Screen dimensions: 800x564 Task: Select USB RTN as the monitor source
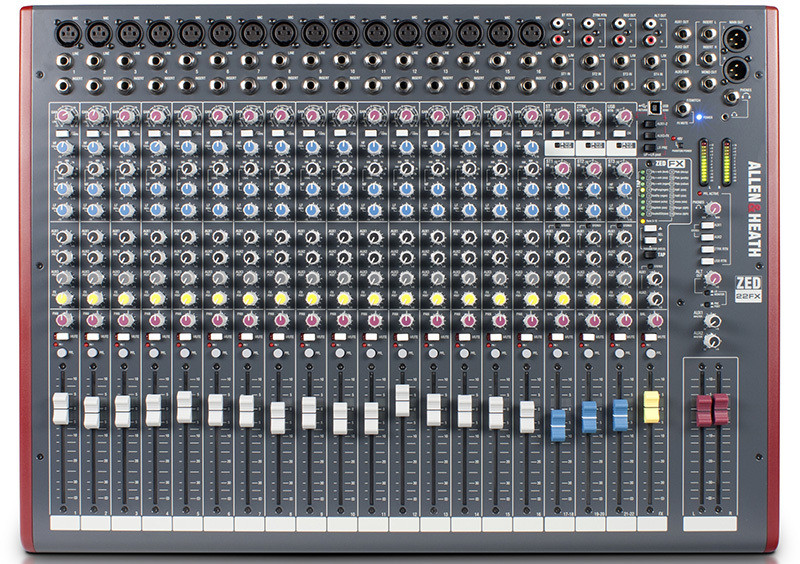(x=708, y=261)
